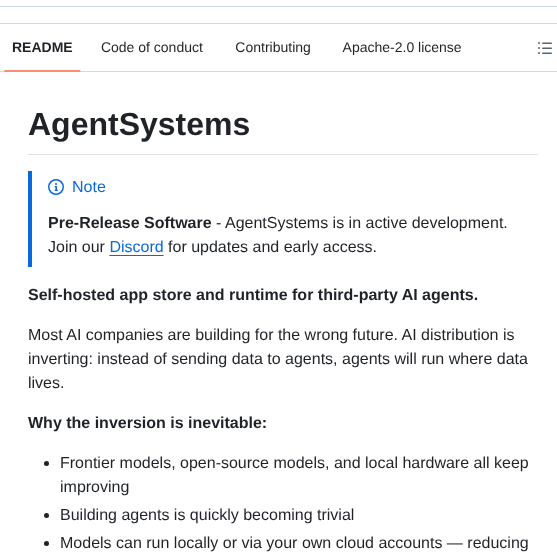
Task: Open the README outline list icon
Action: 545,48
